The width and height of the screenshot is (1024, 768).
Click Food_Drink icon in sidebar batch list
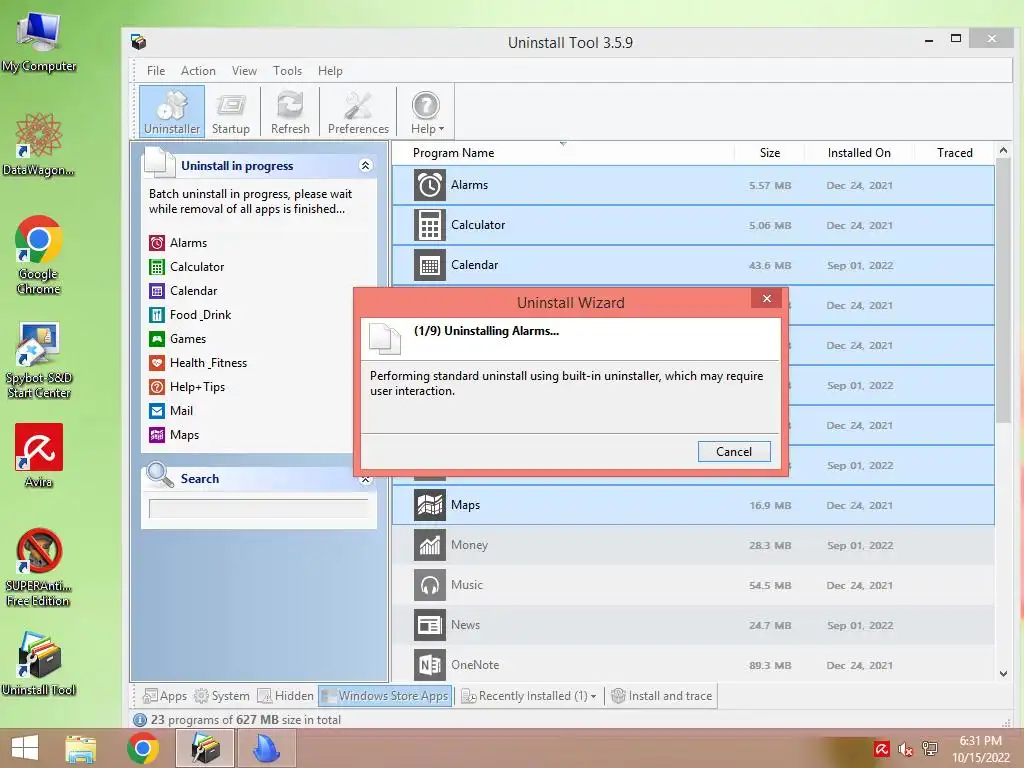pyautogui.click(x=157, y=315)
